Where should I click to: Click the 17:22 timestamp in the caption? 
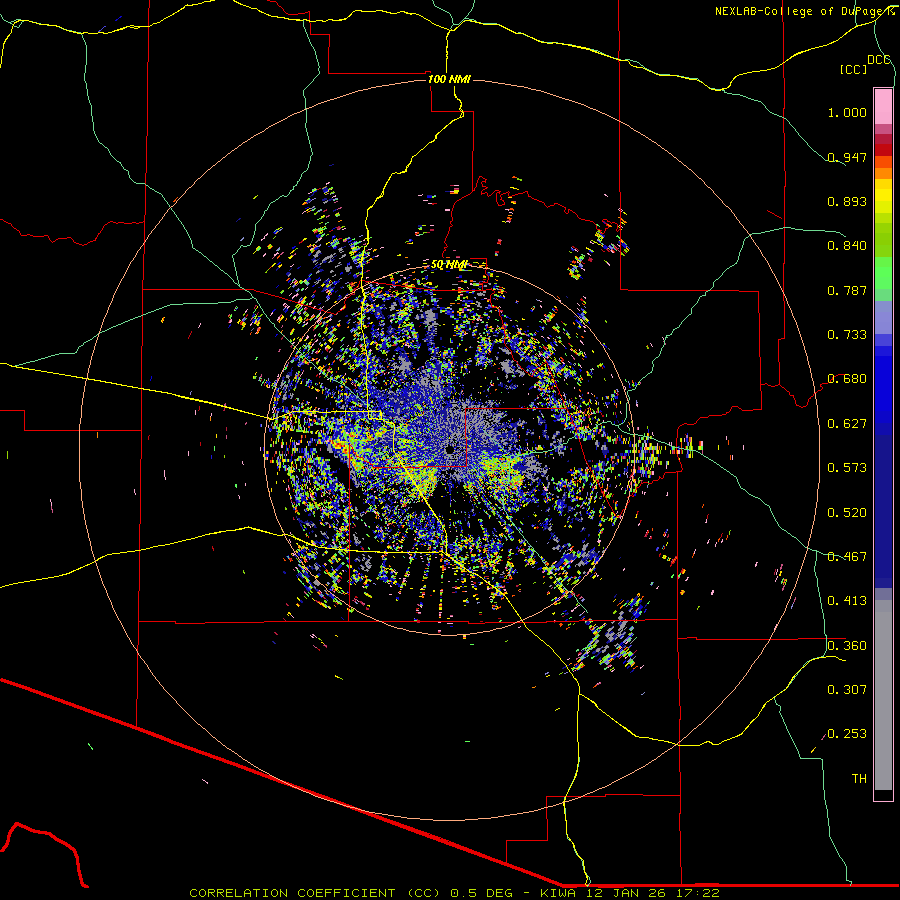[x=698, y=893]
